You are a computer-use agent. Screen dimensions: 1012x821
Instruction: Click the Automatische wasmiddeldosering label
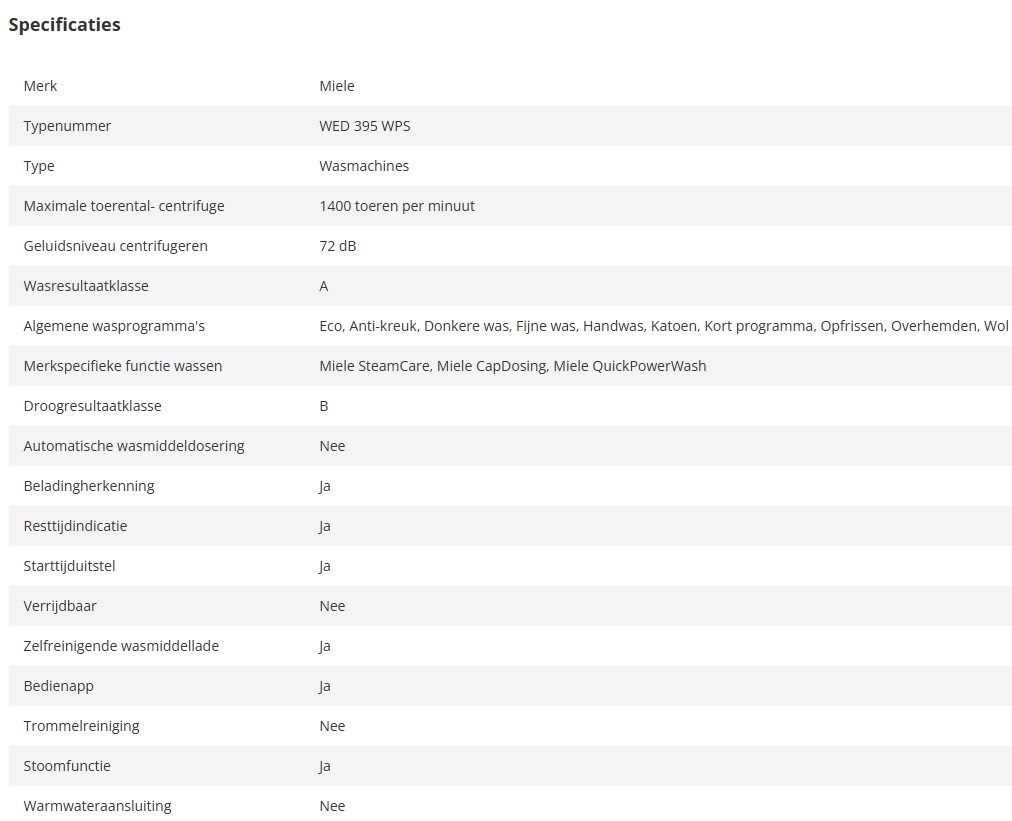pyautogui.click(x=134, y=446)
